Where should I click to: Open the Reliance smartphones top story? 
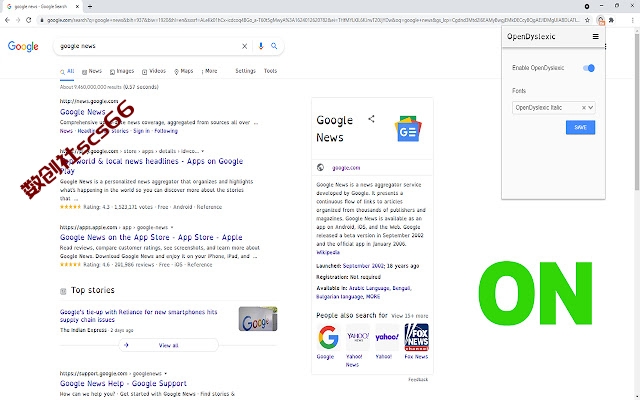(139, 316)
